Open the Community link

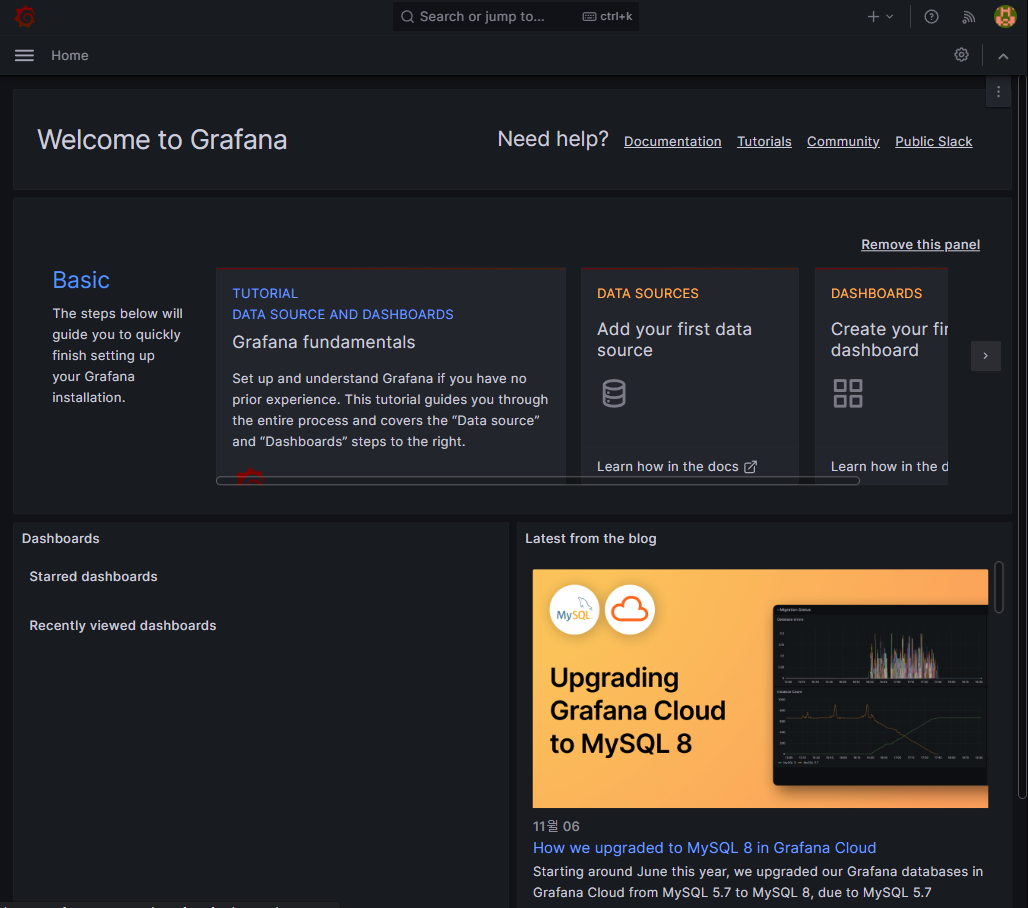tap(842, 142)
